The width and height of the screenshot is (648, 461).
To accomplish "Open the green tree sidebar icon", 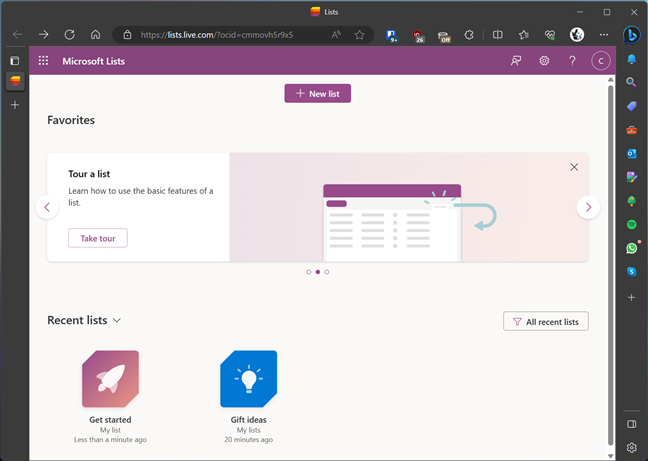I will tap(631, 201).
